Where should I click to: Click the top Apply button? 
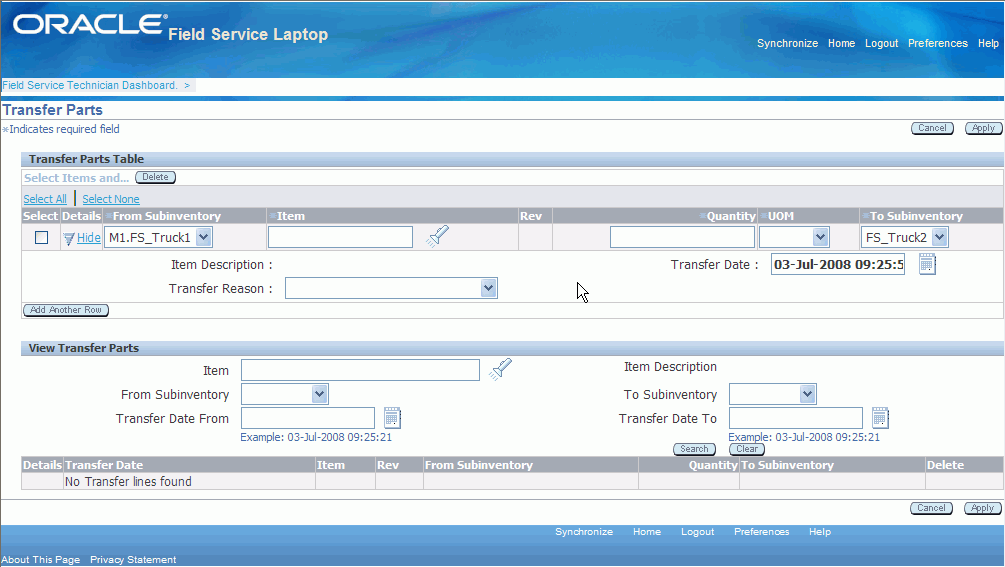(x=983, y=128)
